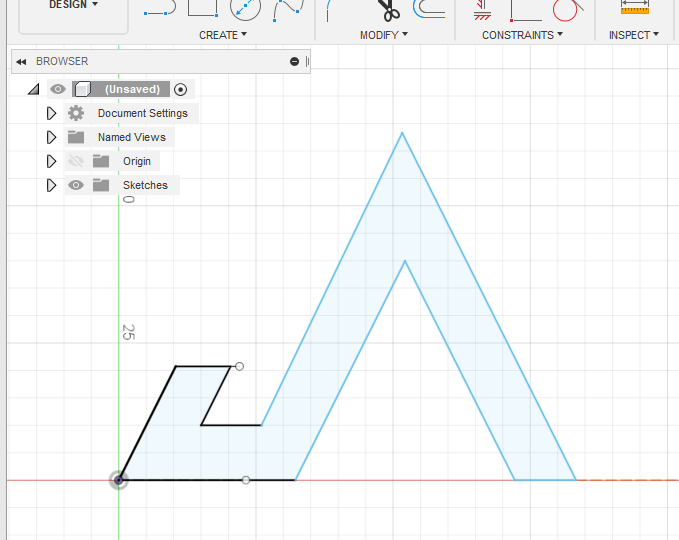Select the Rectangle sketch tool
The width and height of the screenshot is (679, 540).
click(203, 8)
